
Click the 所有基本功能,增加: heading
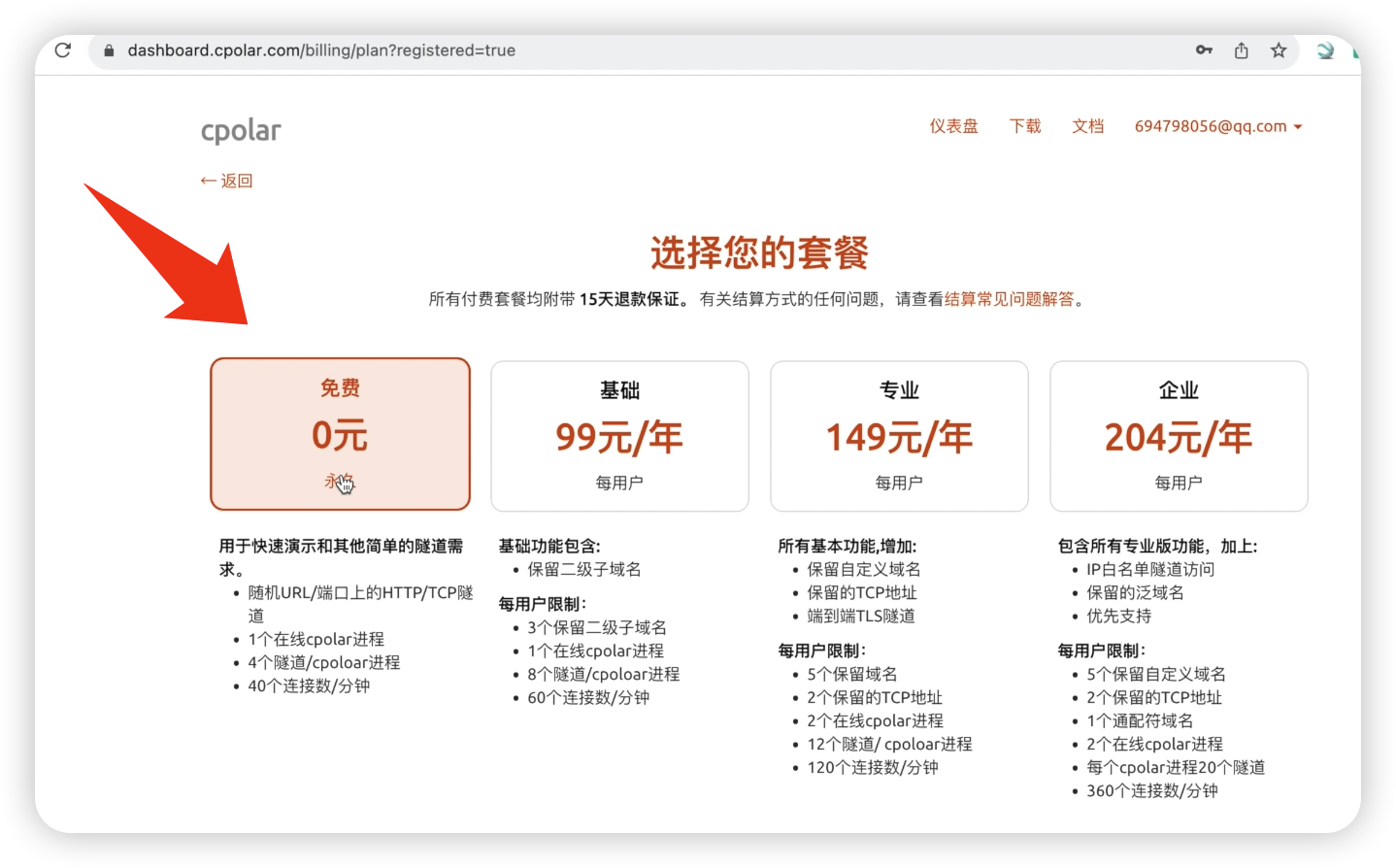click(x=848, y=547)
